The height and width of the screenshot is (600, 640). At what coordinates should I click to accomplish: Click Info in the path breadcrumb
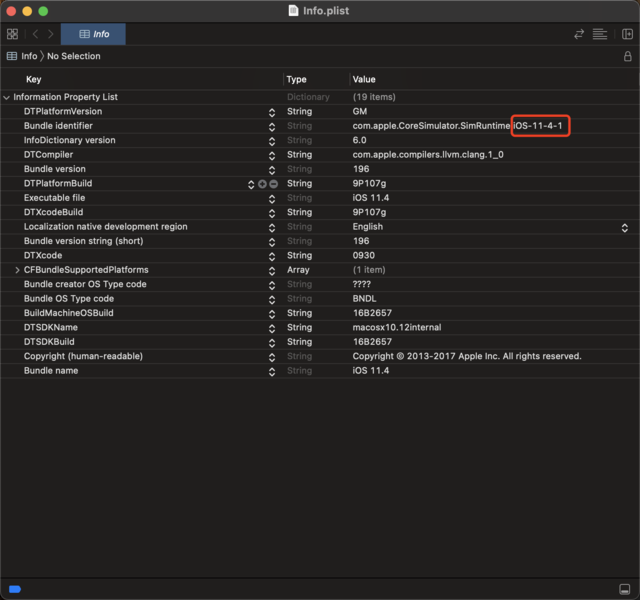pos(29,57)
